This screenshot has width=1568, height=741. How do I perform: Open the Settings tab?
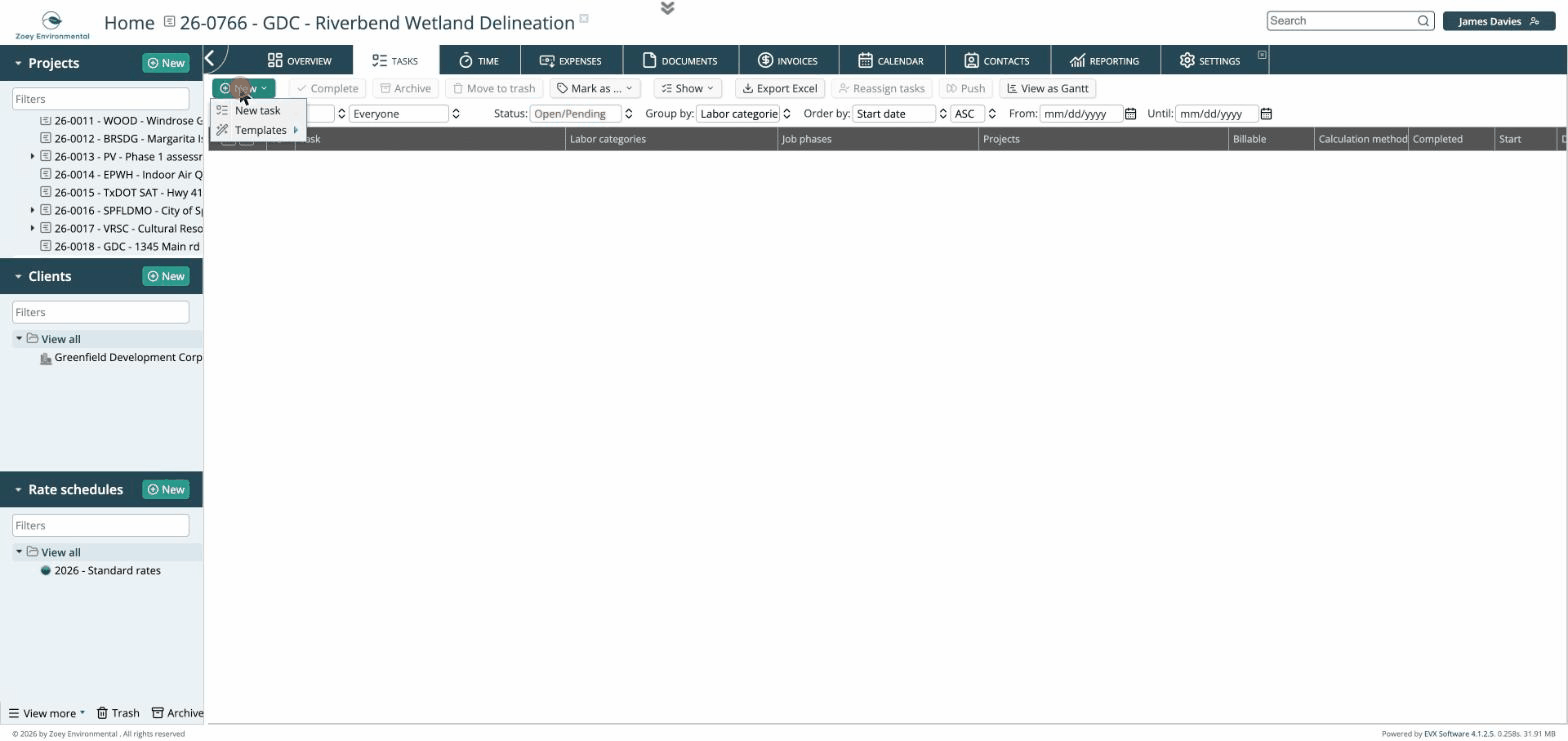[1209, 60]
